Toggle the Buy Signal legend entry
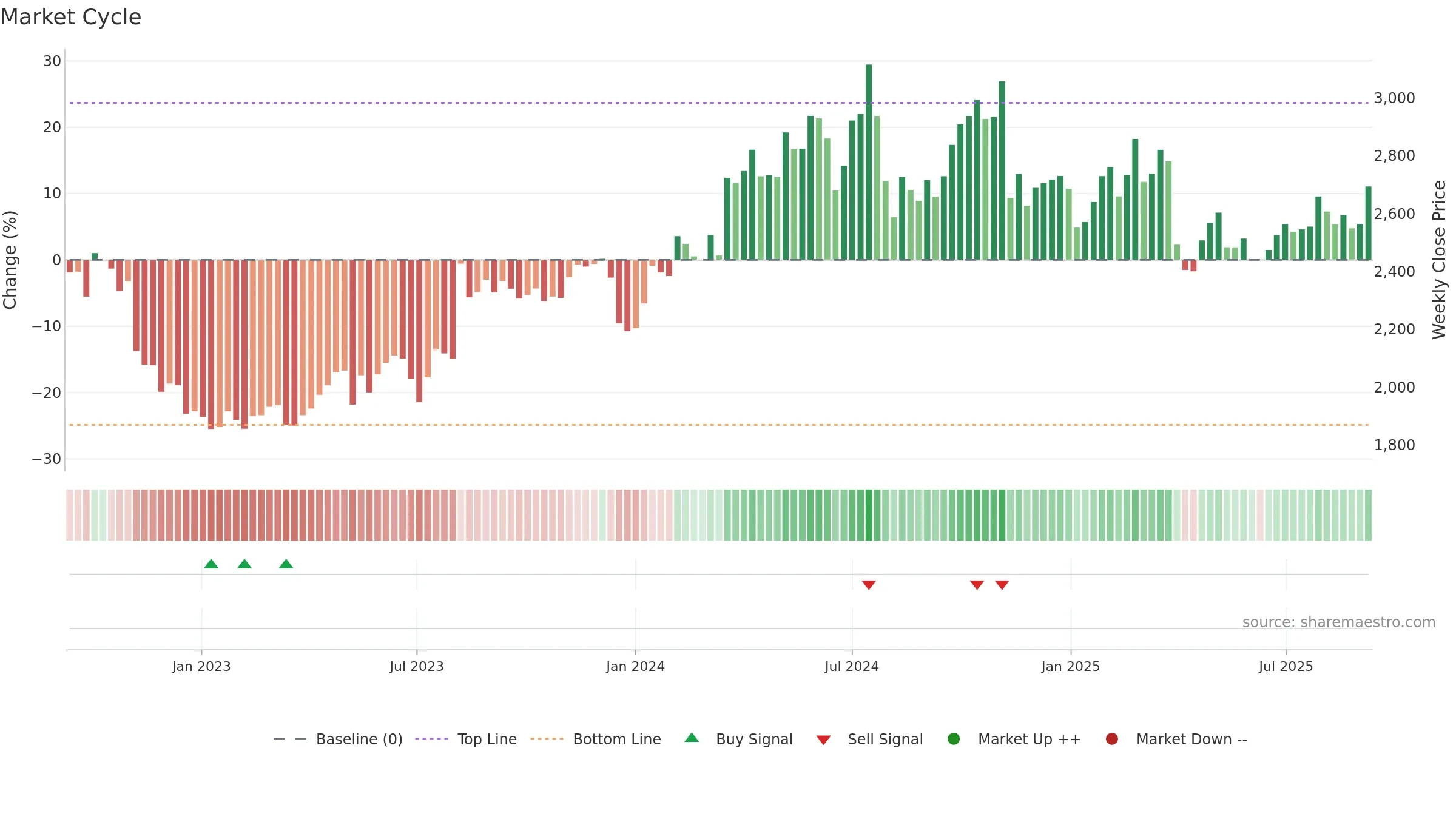Screen dimensions: 1456x819 (738, 739)
